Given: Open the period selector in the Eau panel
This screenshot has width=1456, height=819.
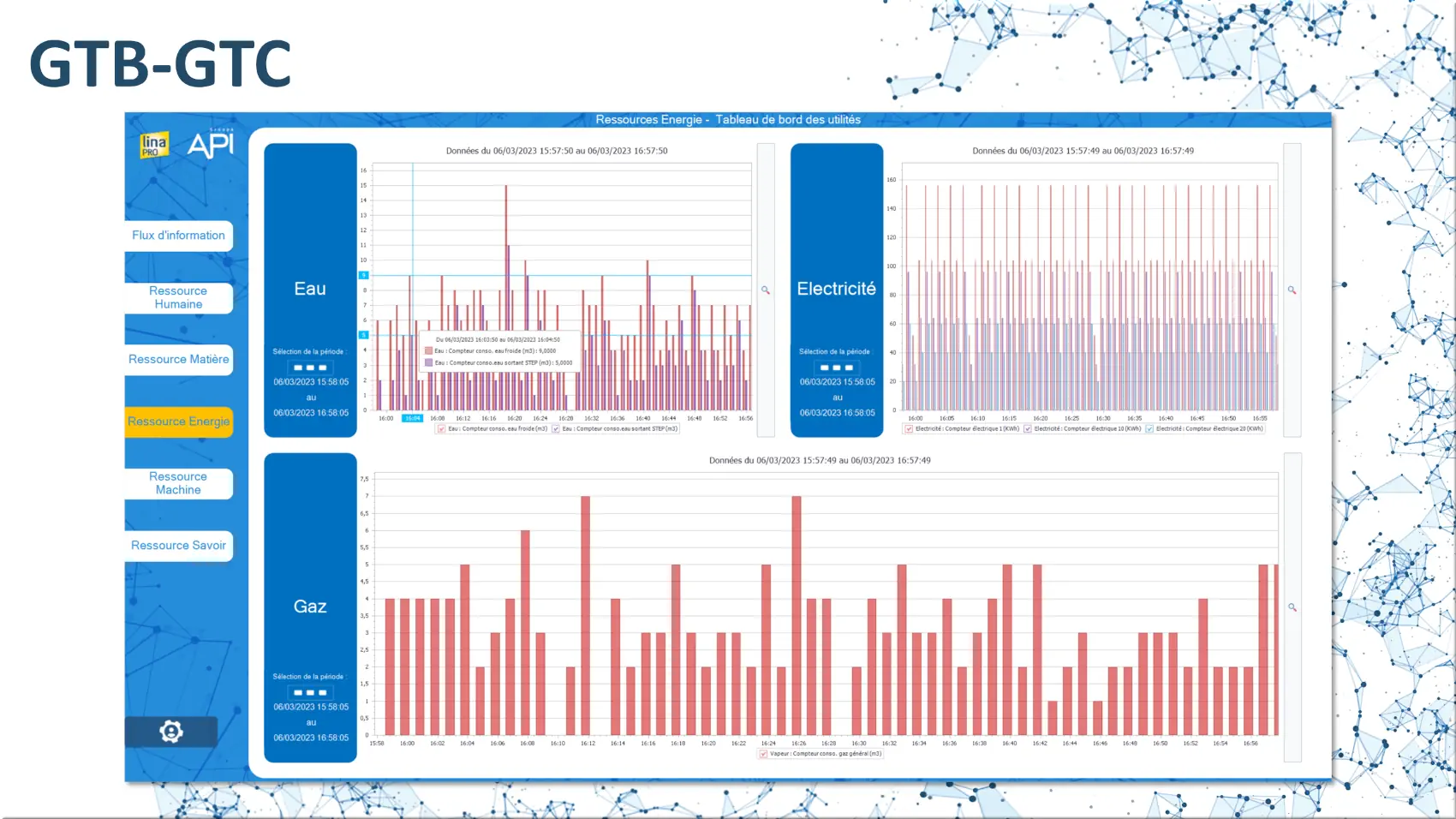Looking at the screenshot, I should (310, 368).
